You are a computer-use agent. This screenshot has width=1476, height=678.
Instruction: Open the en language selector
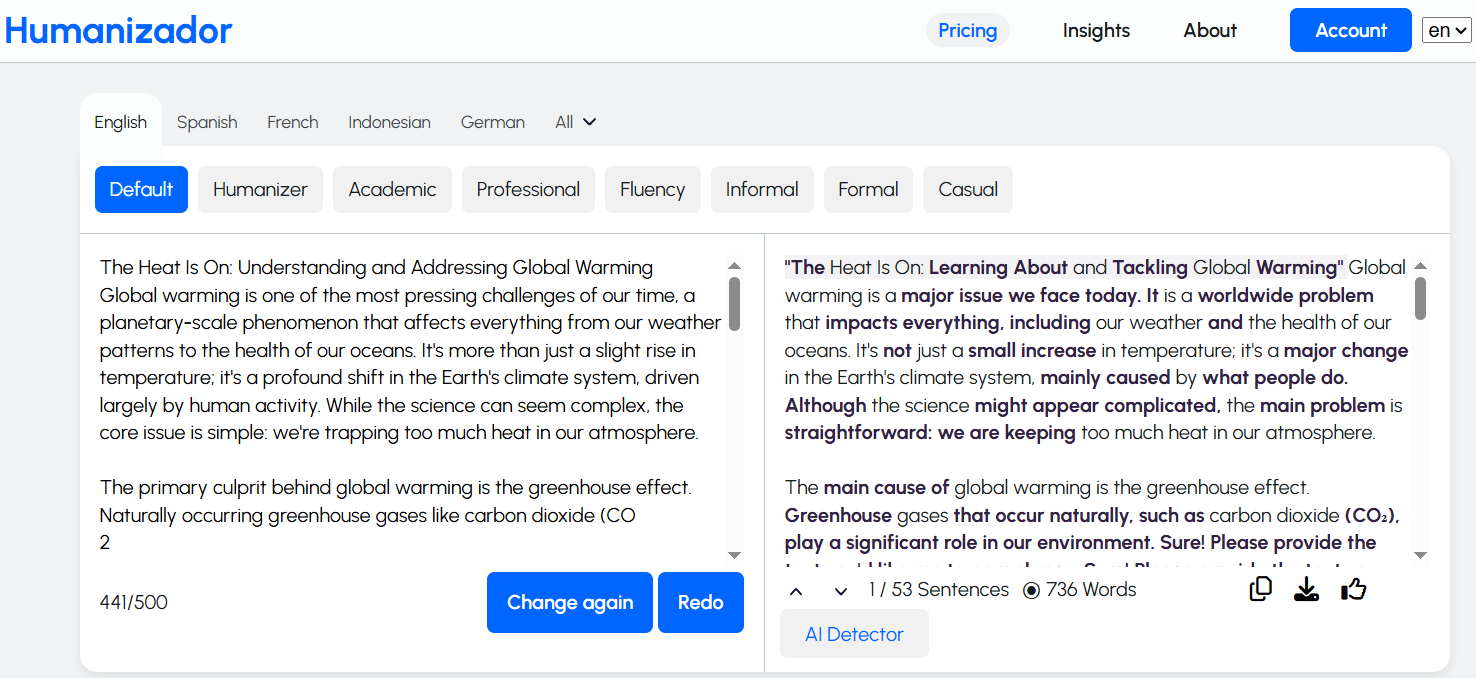(x=1446, y=30)
